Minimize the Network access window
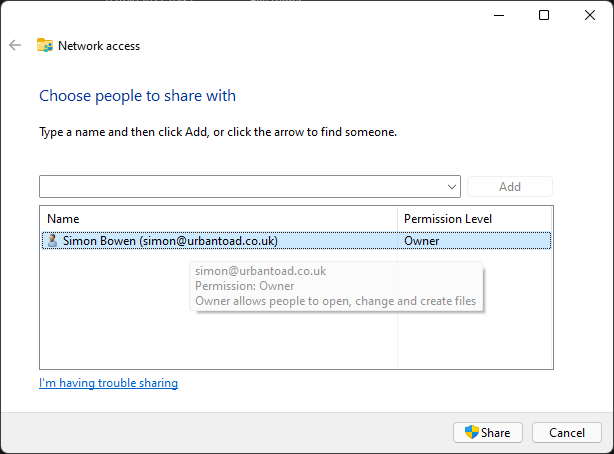This screenshot has height=454, width=614. point(499,15)
